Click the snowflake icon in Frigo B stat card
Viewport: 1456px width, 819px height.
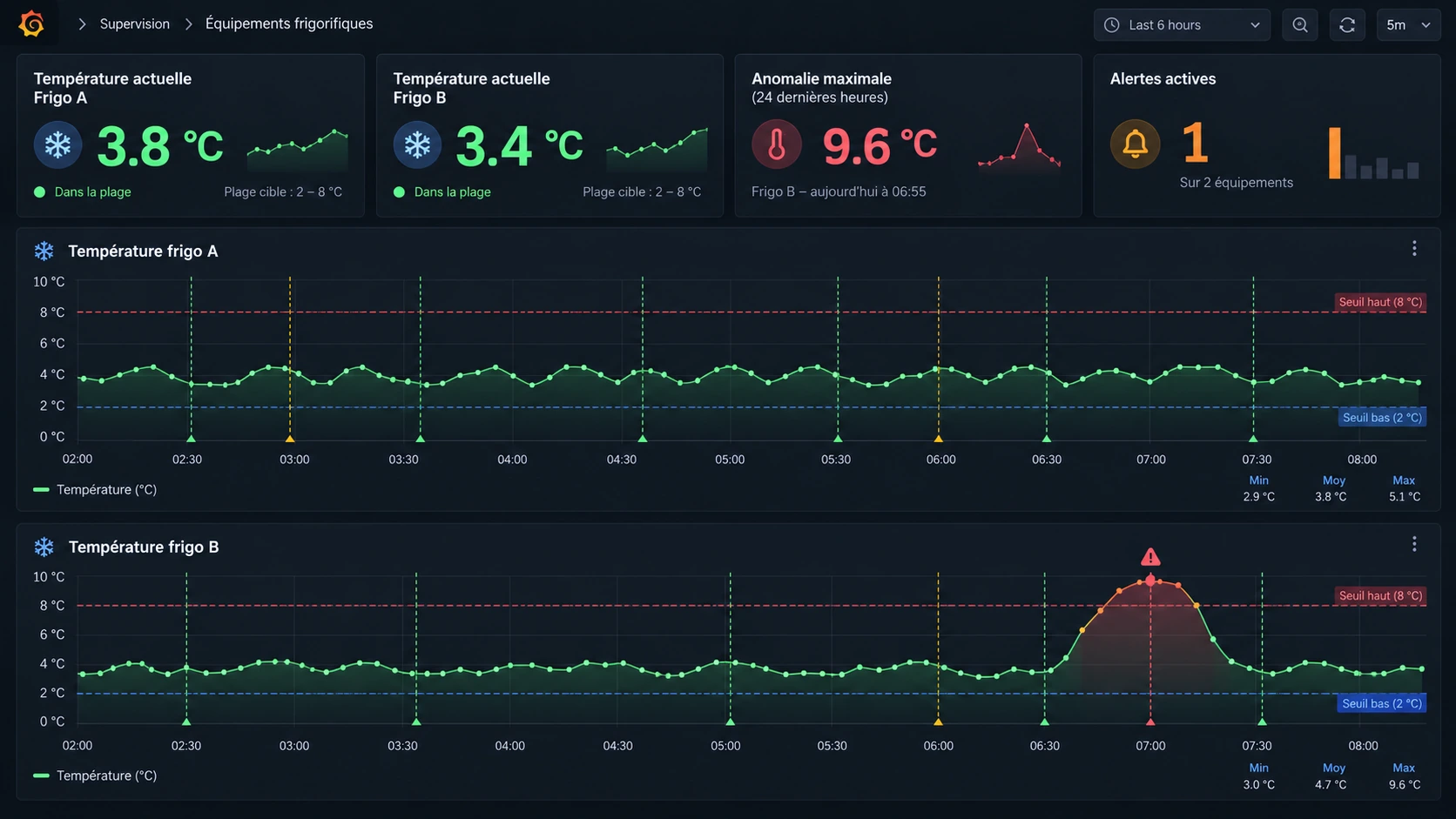point(417,144)
